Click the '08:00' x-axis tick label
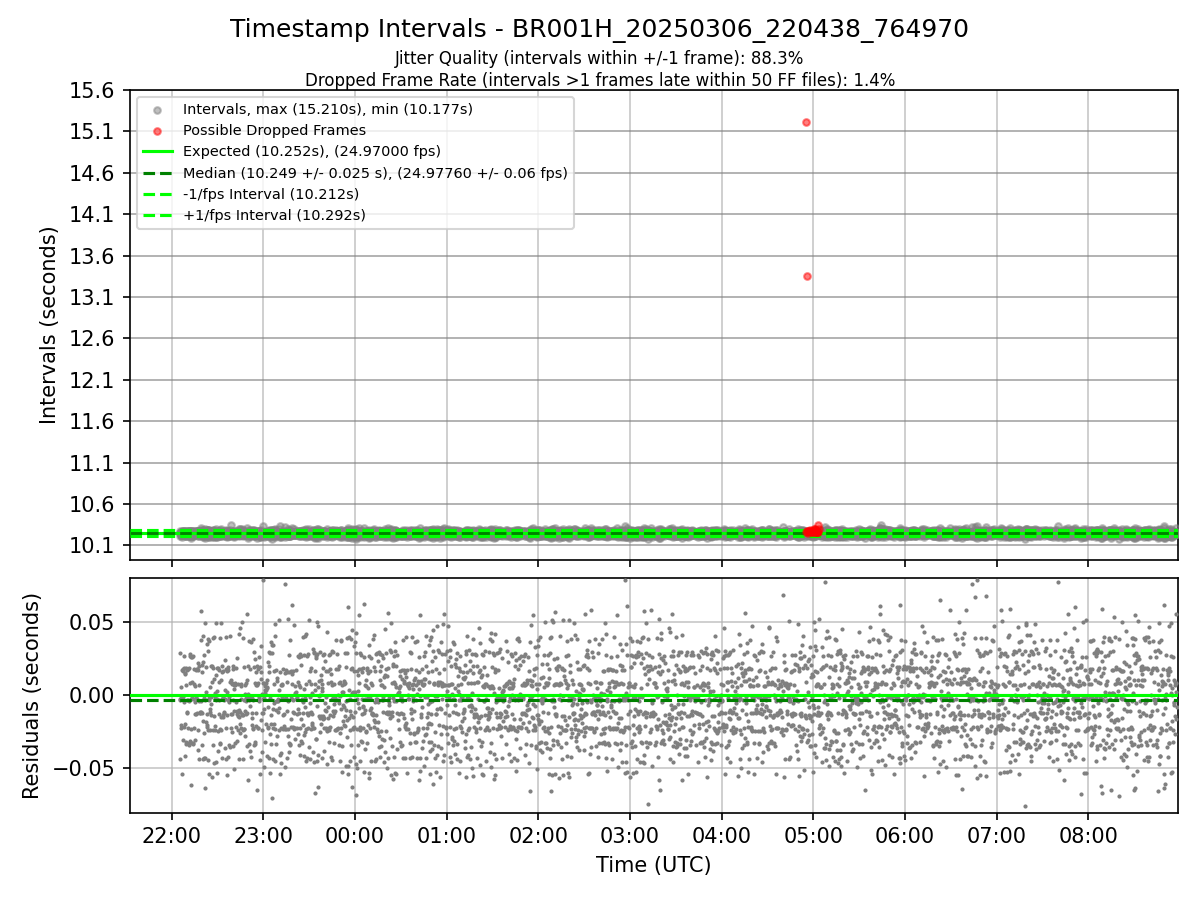 (x=1088, y=835)
